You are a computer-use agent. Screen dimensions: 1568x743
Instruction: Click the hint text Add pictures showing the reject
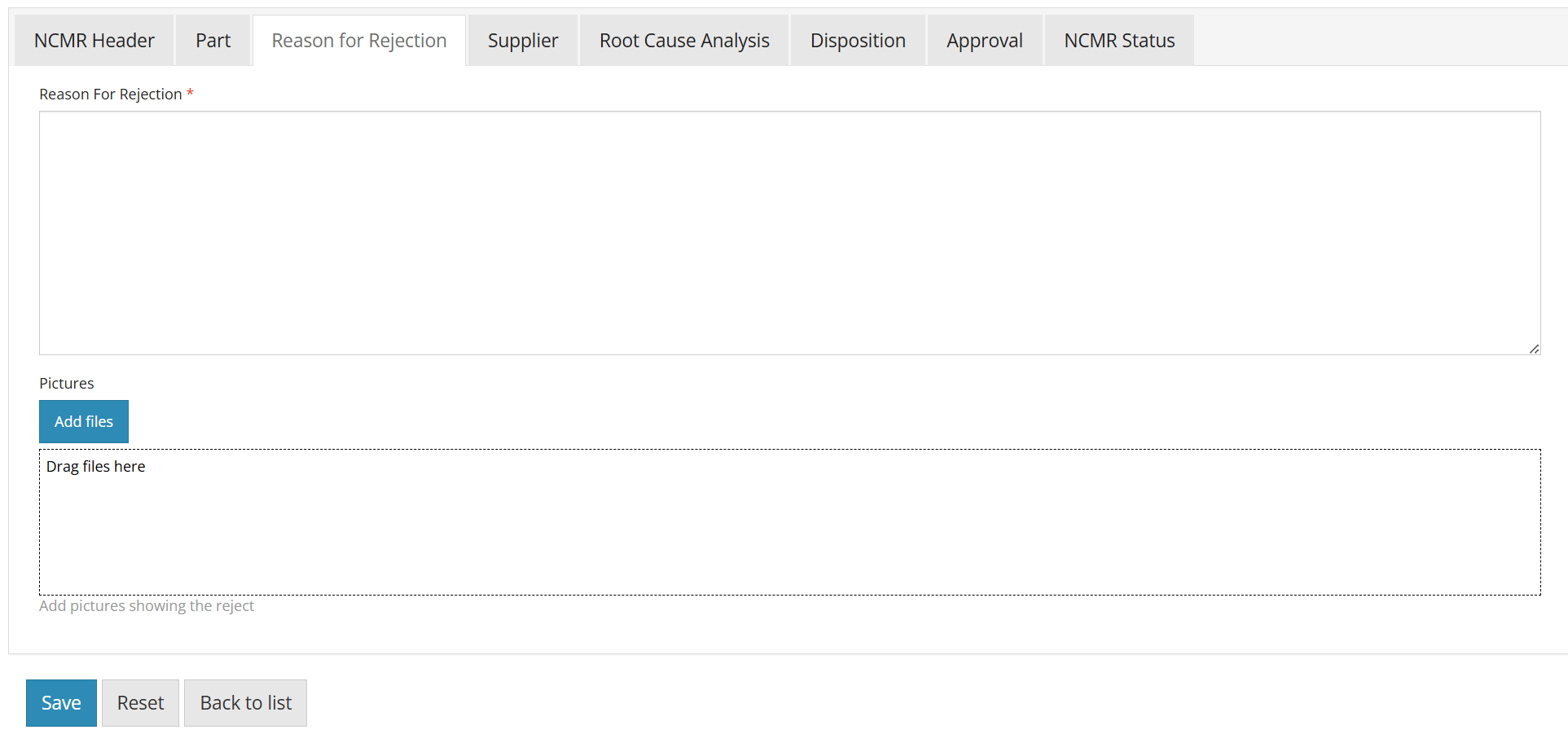click(x=147, y=605)
